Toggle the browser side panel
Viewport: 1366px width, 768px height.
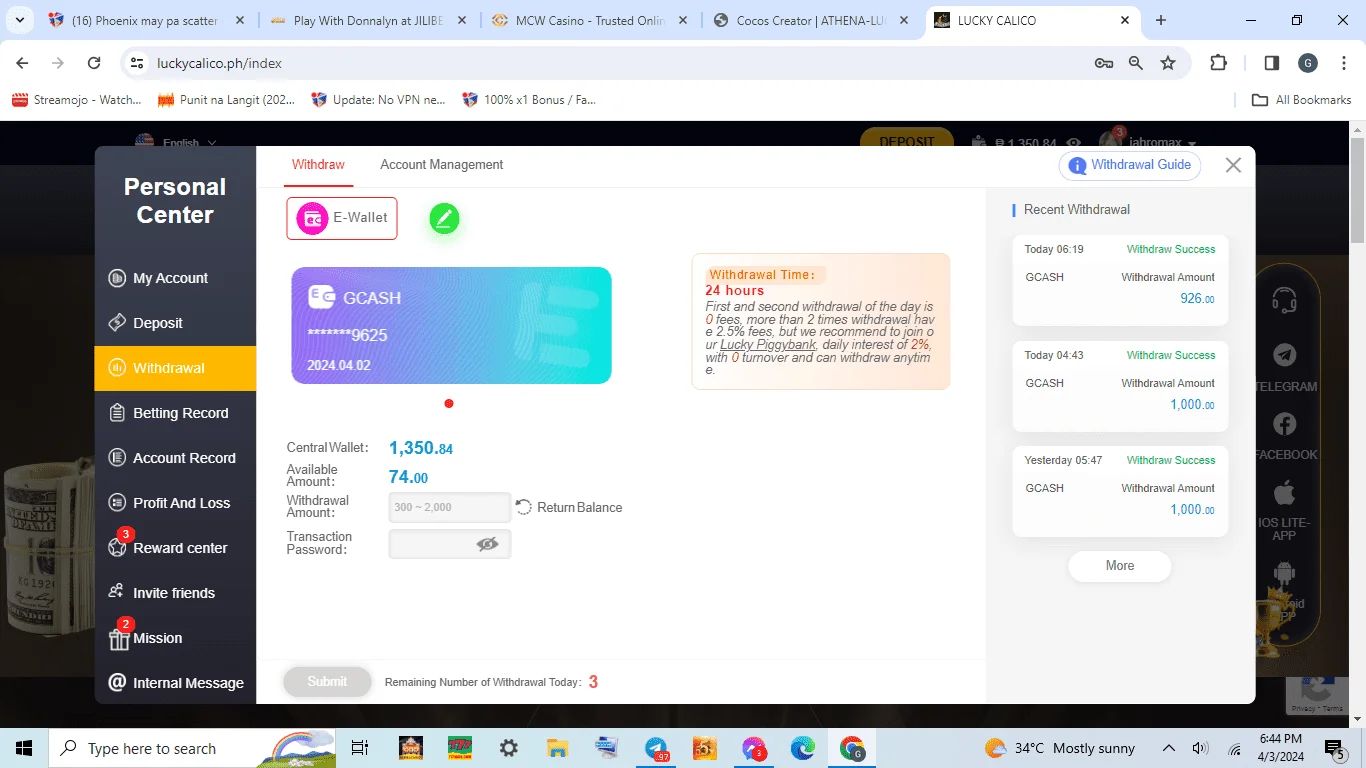pos(1272,63)
